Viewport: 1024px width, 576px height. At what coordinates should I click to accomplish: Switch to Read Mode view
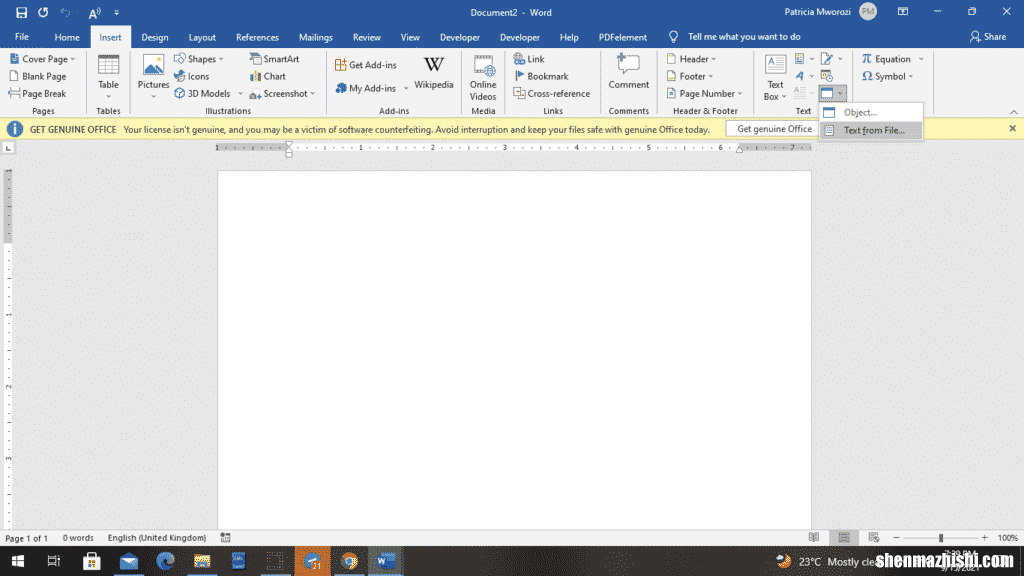814,537
